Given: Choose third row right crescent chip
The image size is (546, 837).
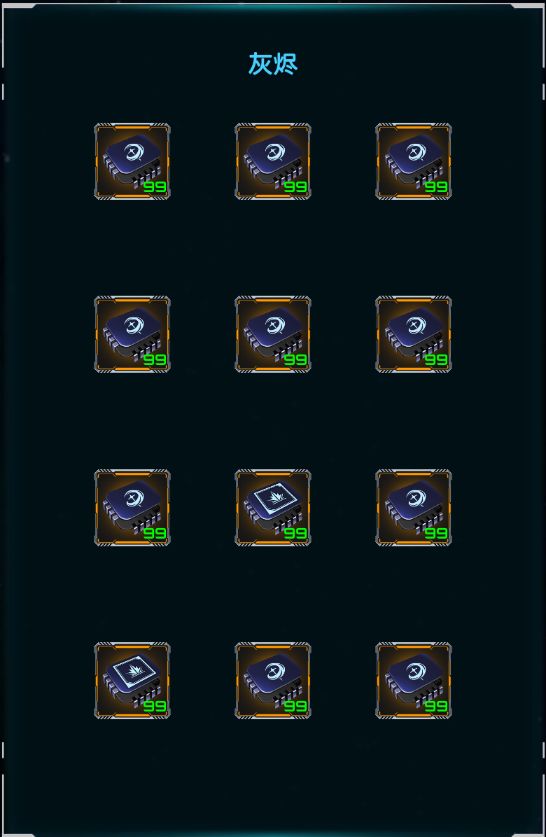Looking at the screenshot, I should (414, 508).
